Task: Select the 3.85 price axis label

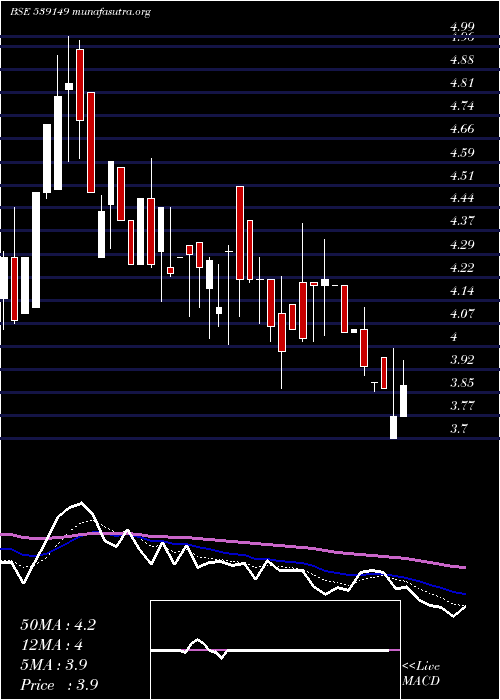Action: 462,383
